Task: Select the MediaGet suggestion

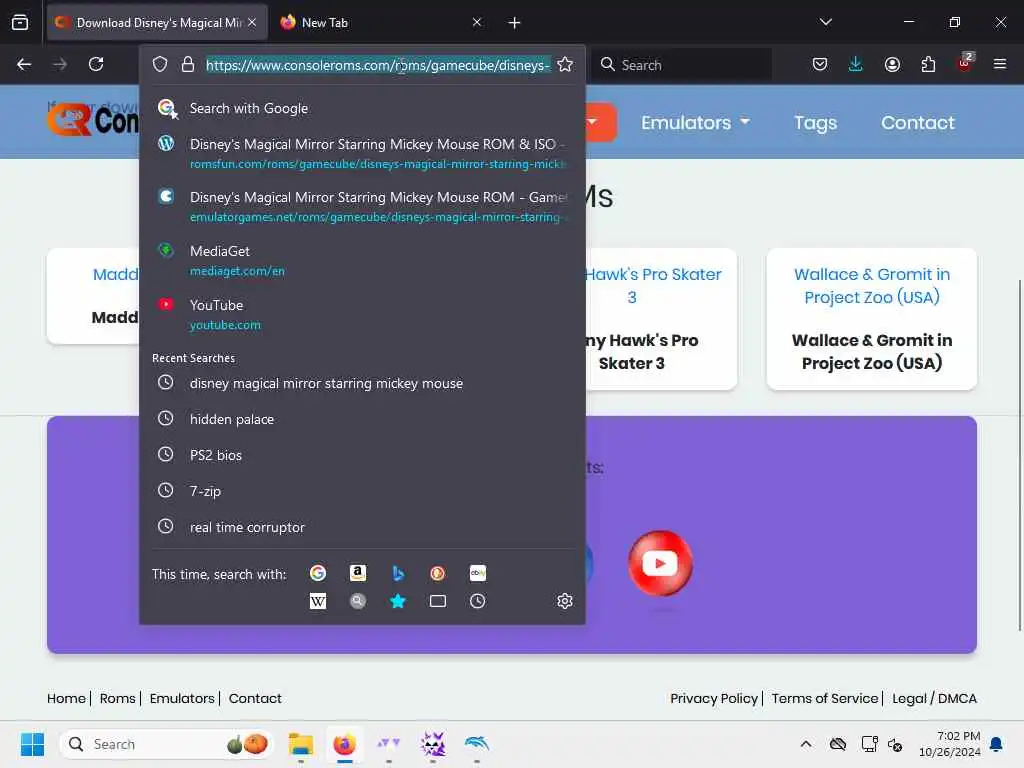Action: click(x=362, y=261)
